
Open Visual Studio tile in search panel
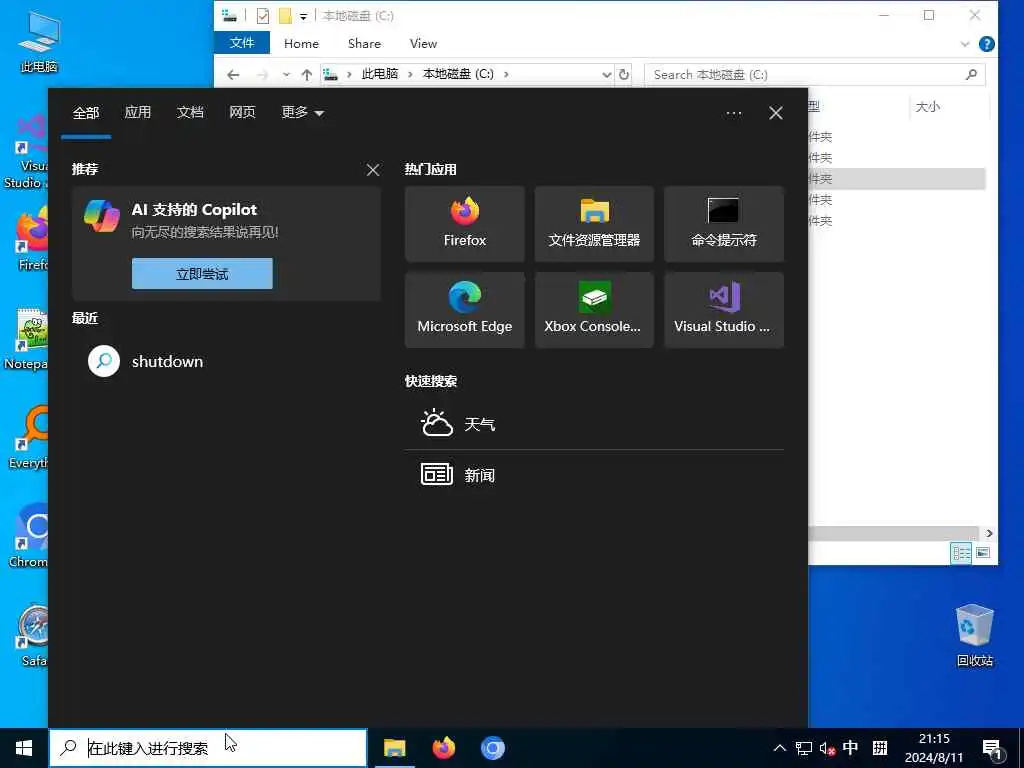[x=724, y=310]
